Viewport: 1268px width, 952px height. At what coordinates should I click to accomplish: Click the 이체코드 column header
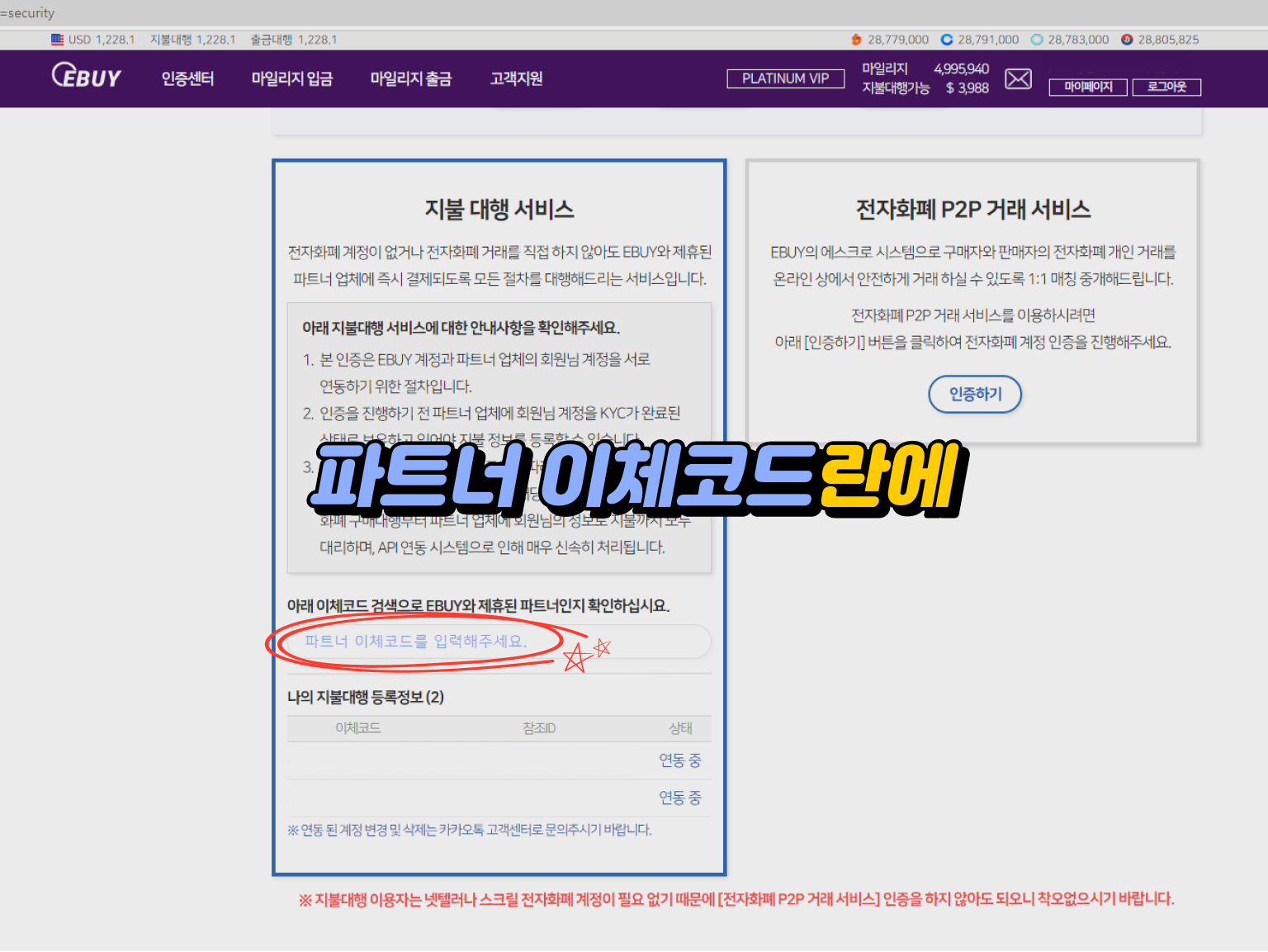pos(357,728)
